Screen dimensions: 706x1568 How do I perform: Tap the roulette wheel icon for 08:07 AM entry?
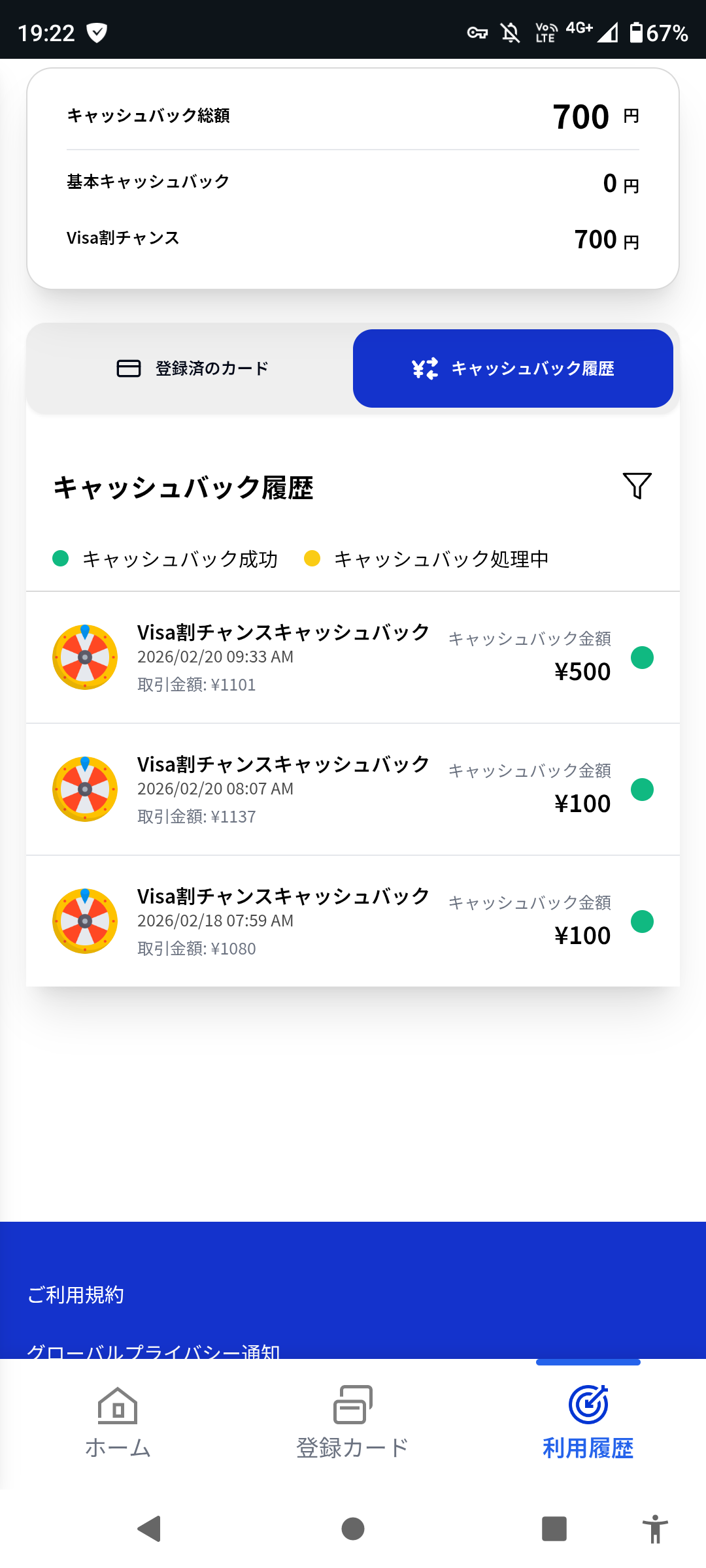click(x=85, y=789)
